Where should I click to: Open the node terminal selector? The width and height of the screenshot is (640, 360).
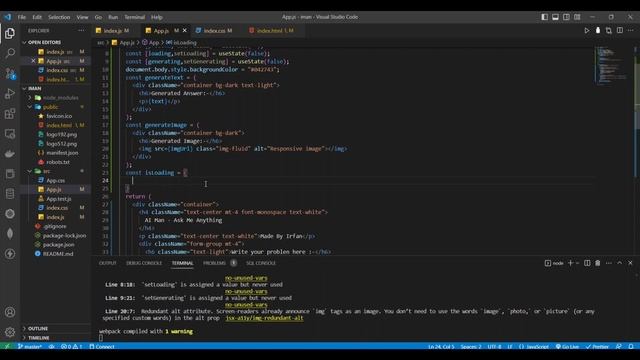(554, 263)
